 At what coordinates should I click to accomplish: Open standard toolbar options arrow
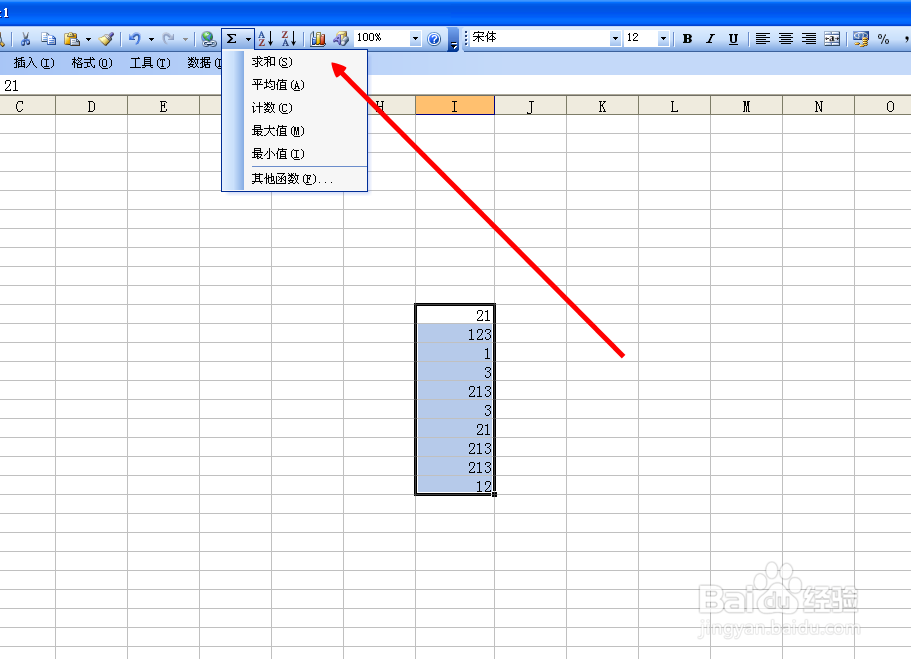tap(453, 40)
